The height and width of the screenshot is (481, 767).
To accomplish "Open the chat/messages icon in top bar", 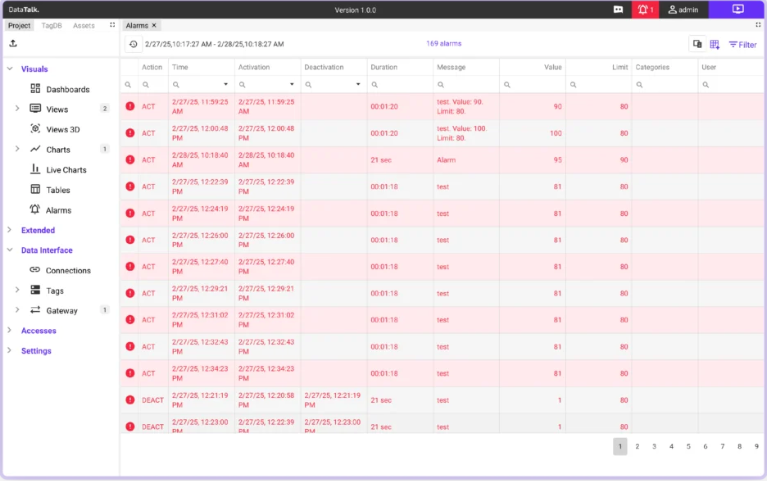I will (618, 9).
